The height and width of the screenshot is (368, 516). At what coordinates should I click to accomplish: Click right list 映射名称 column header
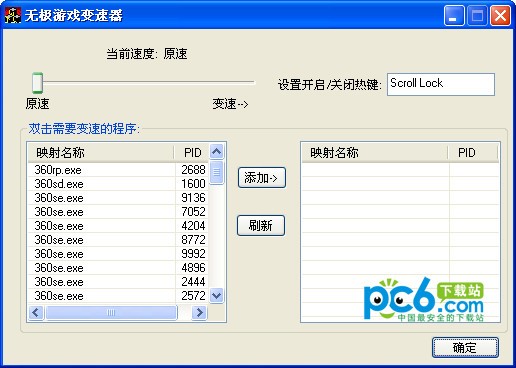point(375,153)
